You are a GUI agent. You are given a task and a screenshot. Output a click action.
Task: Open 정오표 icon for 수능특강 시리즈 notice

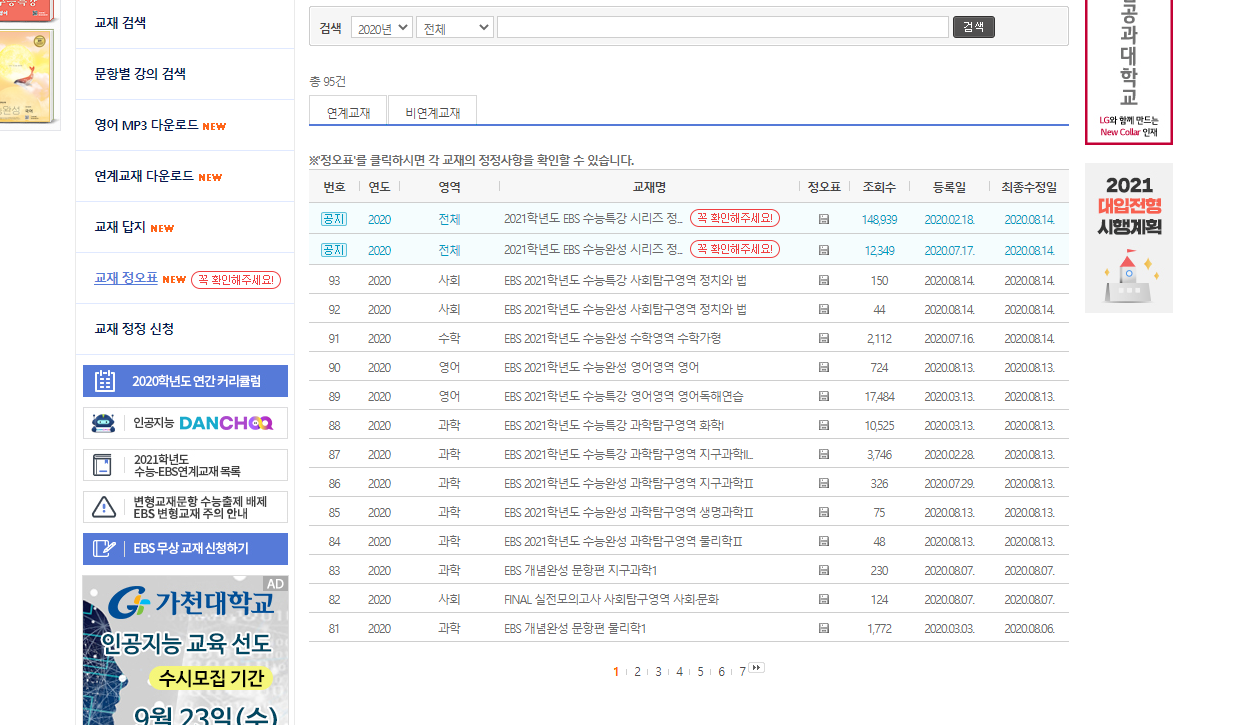click(824, 219)
